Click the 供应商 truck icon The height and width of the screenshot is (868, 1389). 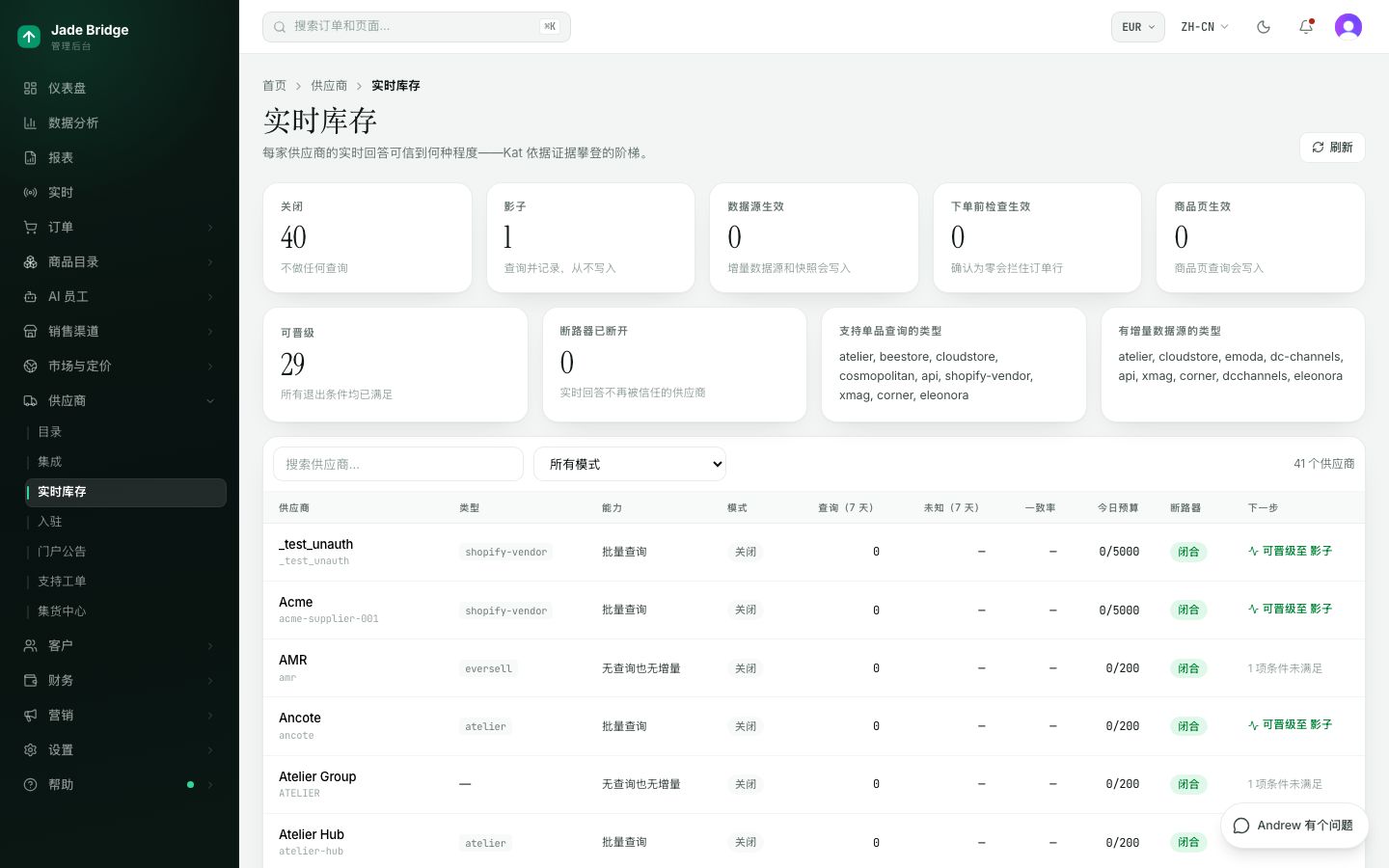pyautogui.click(x=31, y=400)
